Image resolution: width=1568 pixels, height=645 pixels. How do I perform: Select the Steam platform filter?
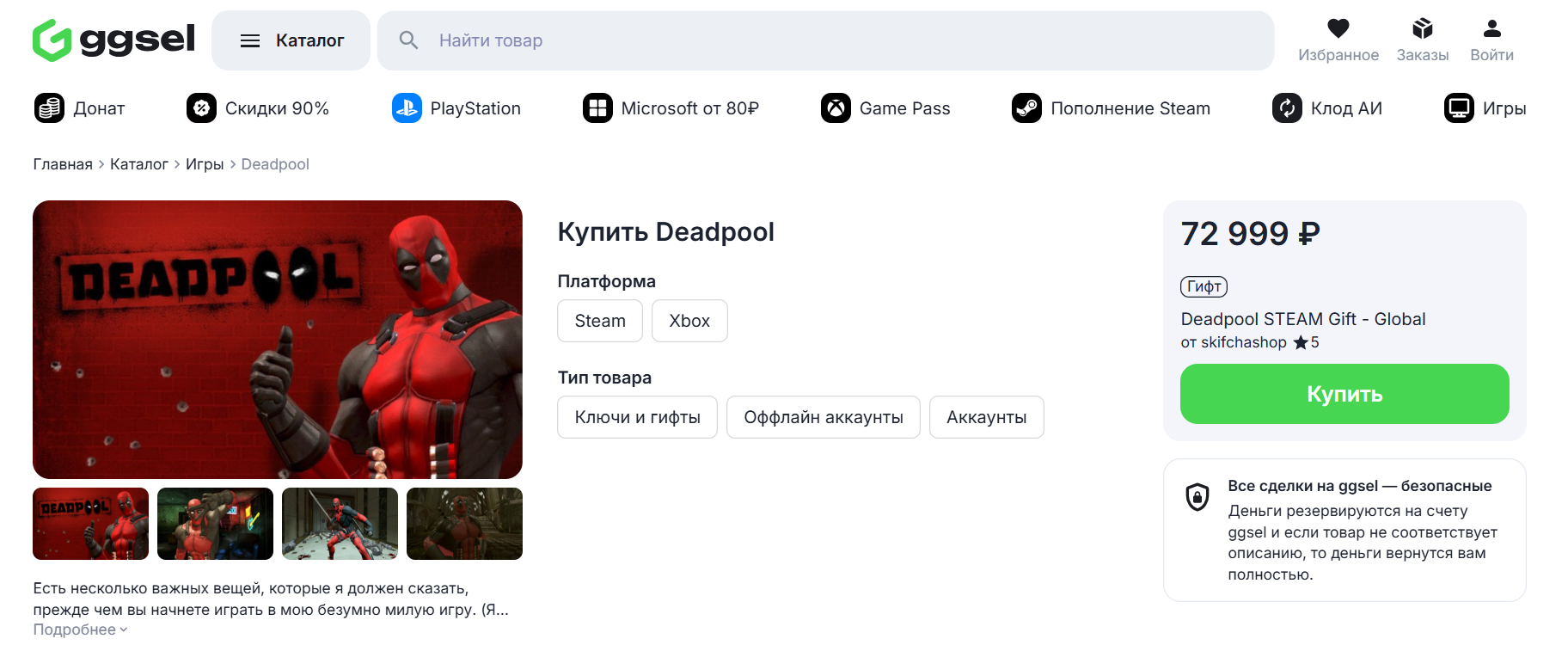(x=600, y=321)
